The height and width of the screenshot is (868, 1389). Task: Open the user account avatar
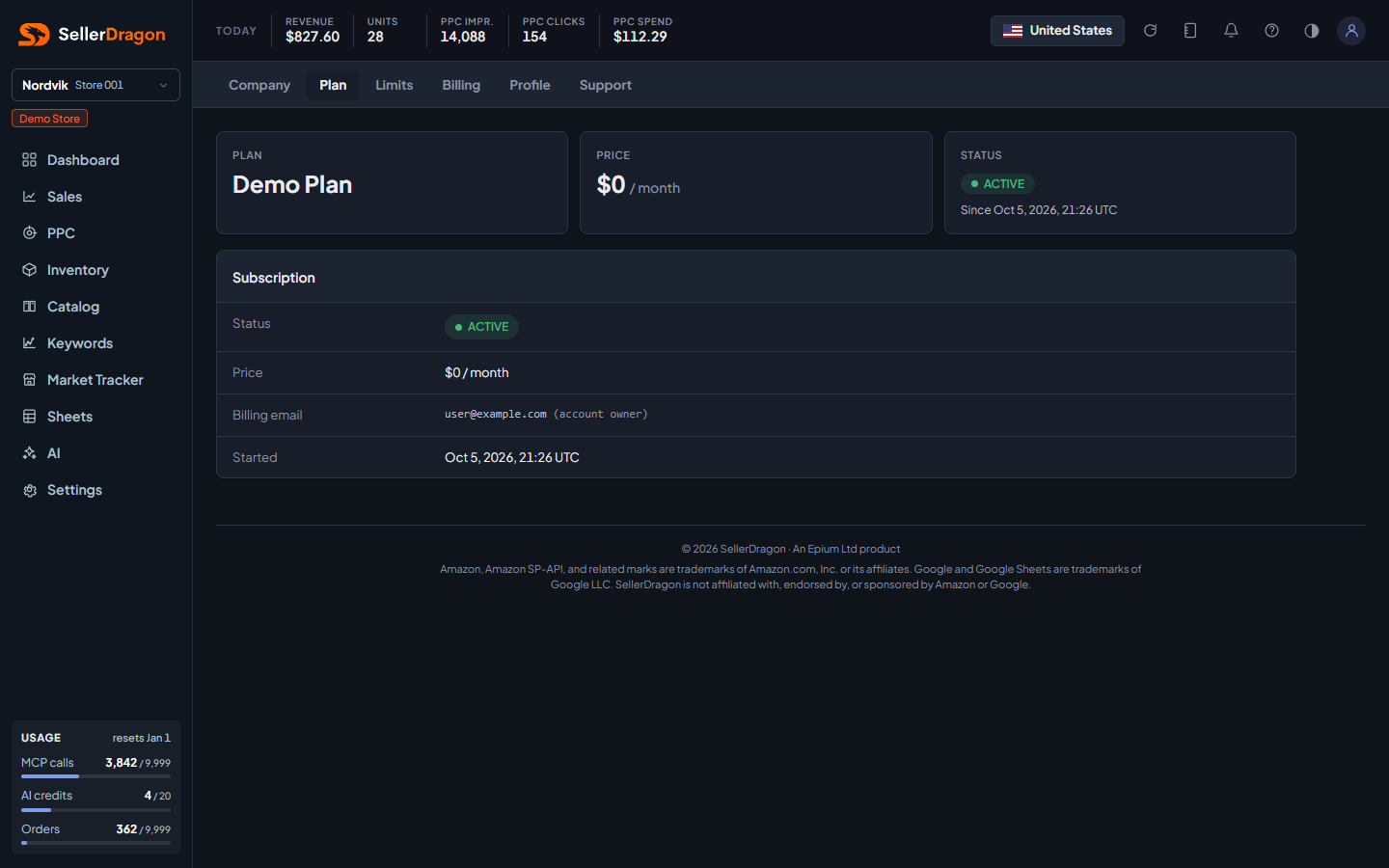pos(1351,31)
